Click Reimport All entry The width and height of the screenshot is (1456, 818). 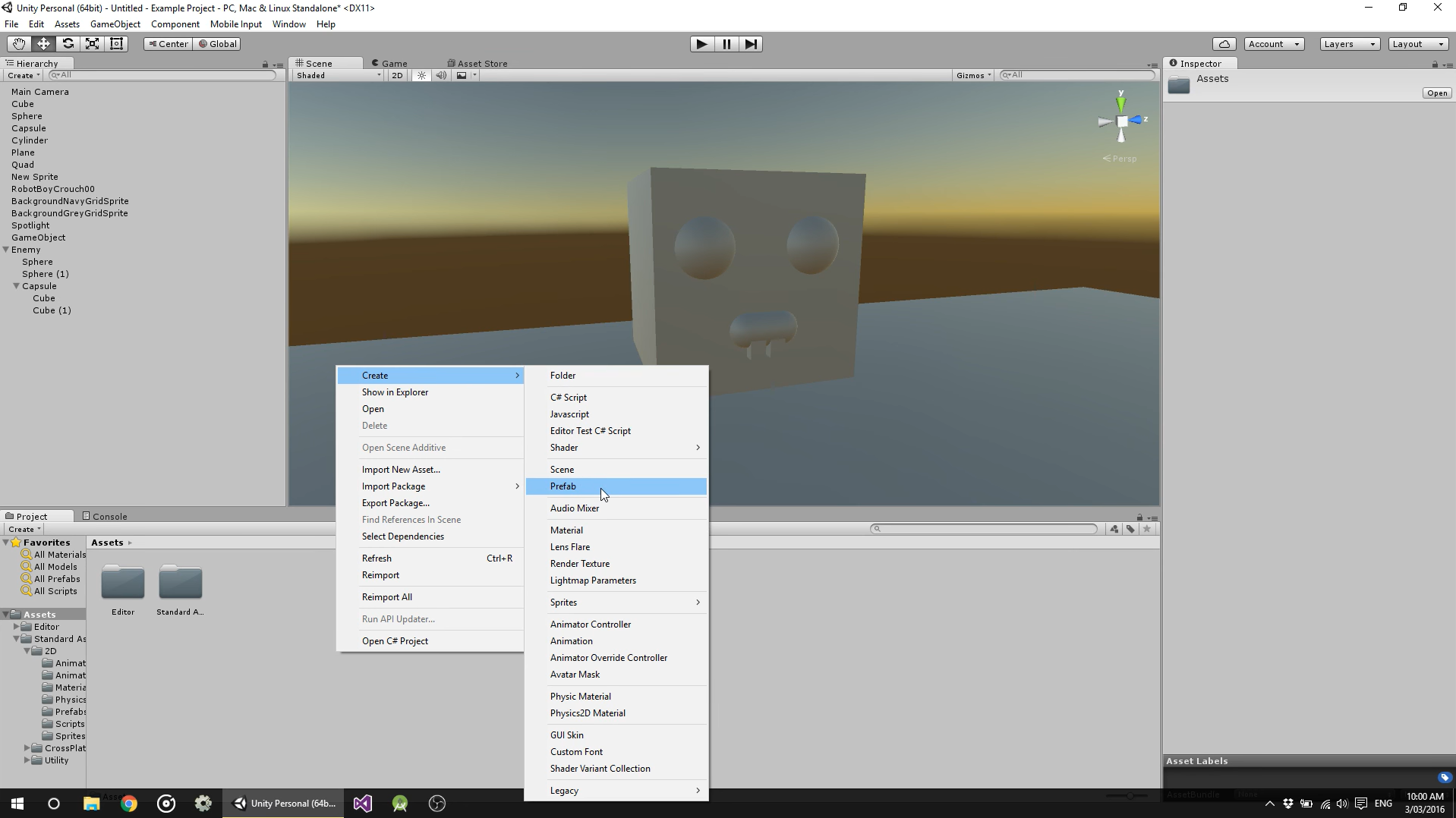tap(430, 597)
